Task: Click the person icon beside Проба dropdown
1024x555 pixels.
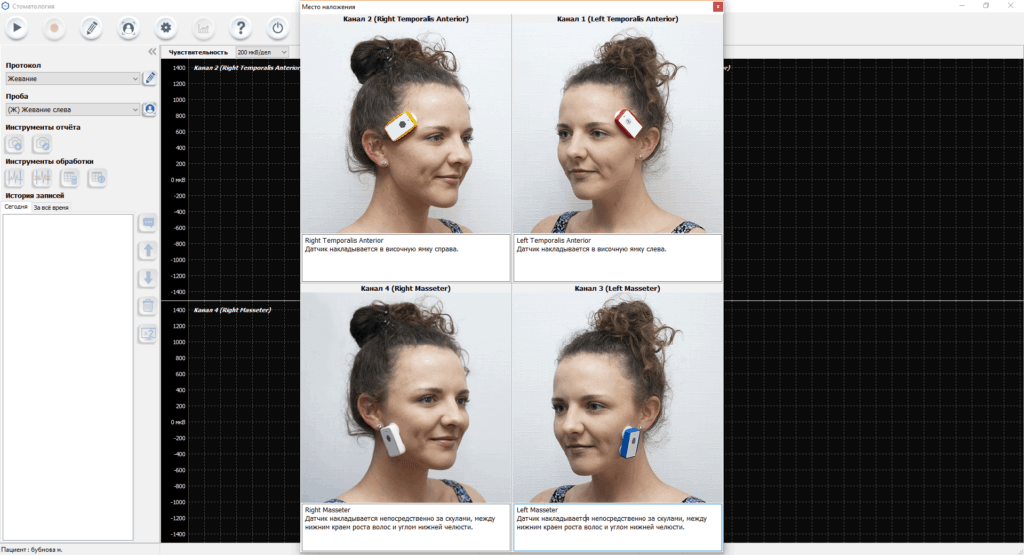Action: point(150,109)
